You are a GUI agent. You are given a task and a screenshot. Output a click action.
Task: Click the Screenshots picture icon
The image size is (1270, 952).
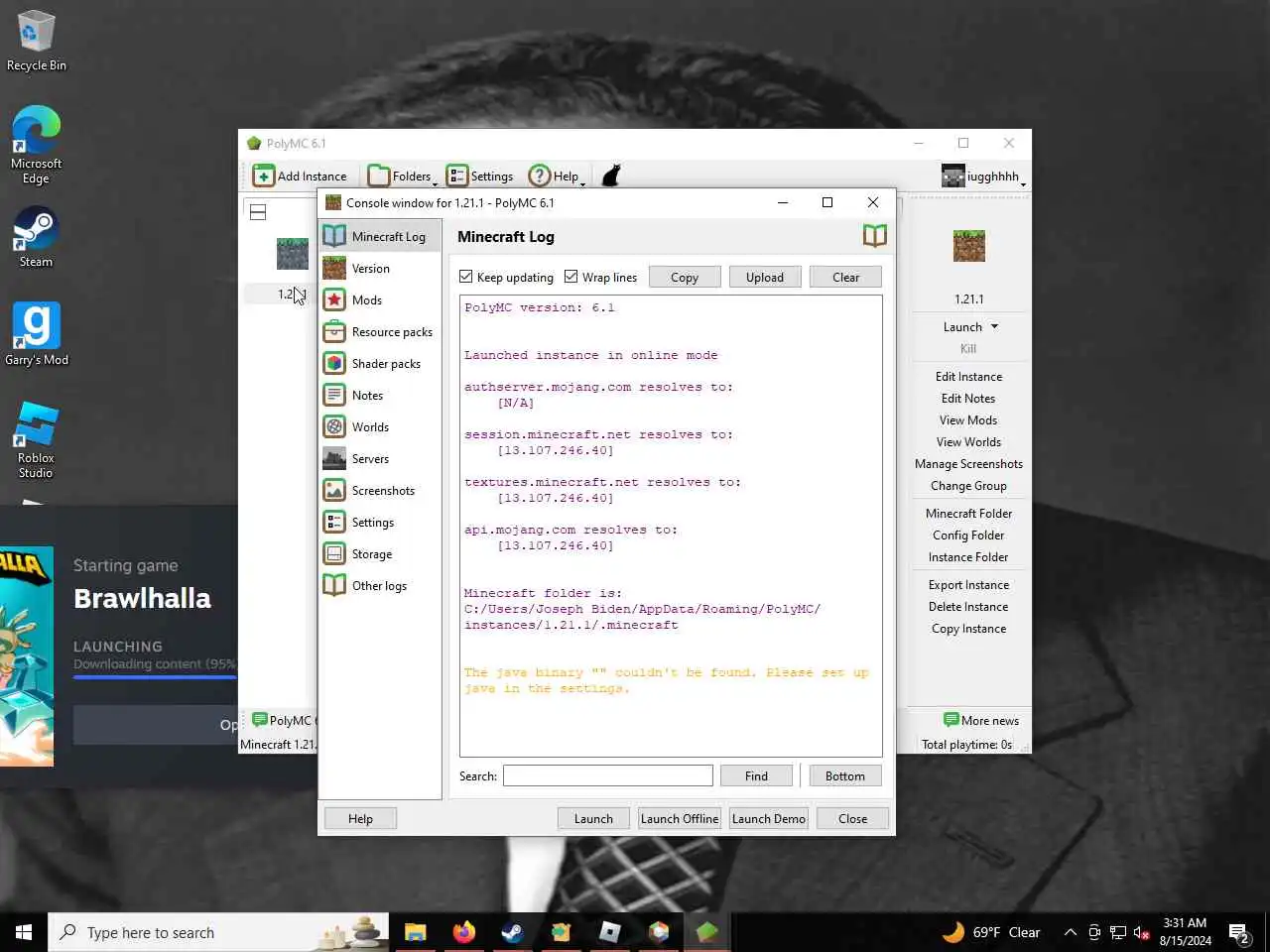pyautogui.click(x=334, y=490)
